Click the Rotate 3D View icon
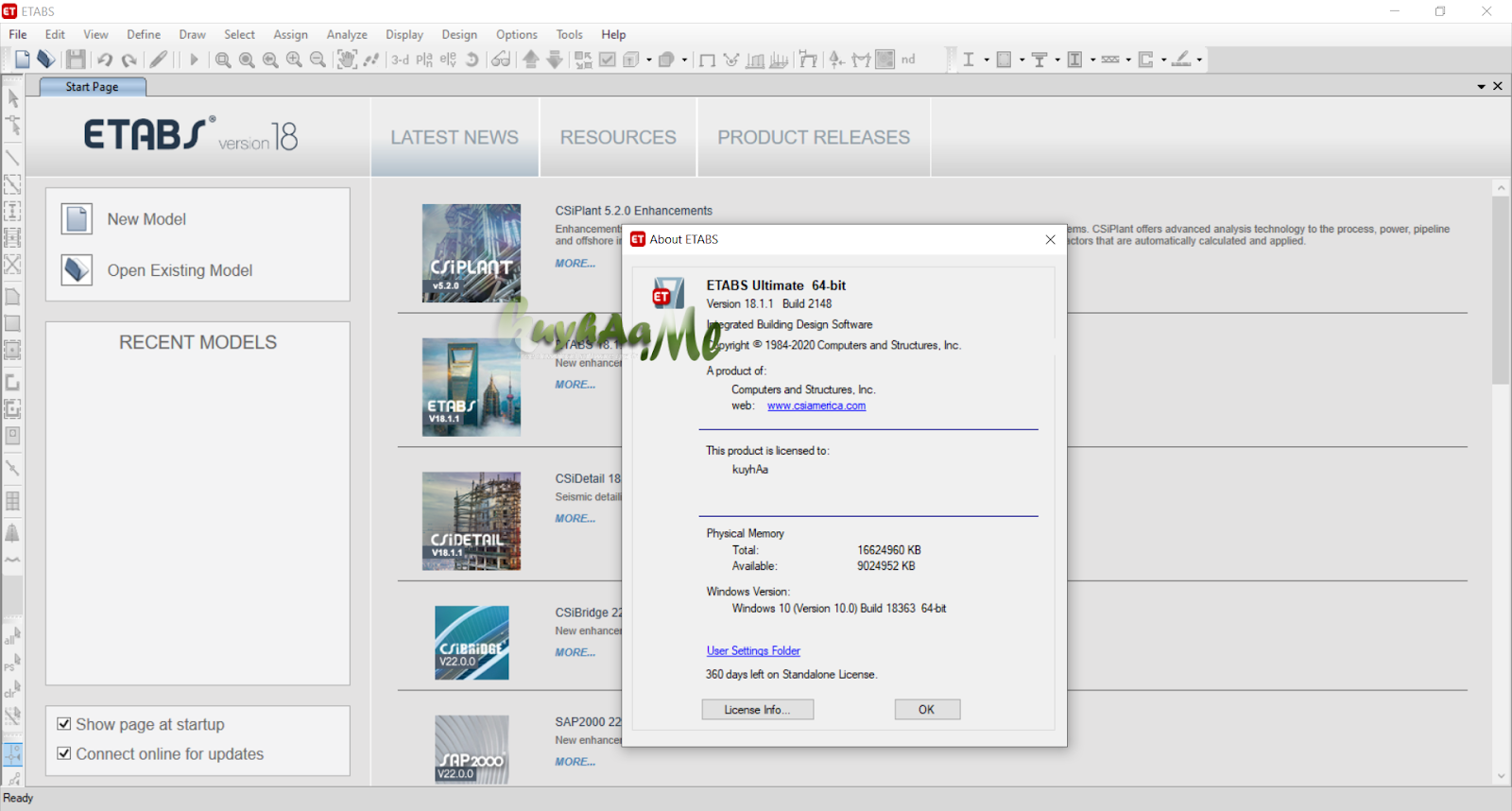The height and width of the screenshot is (811, 1512). pyautogui.click(x=472, y=60)
